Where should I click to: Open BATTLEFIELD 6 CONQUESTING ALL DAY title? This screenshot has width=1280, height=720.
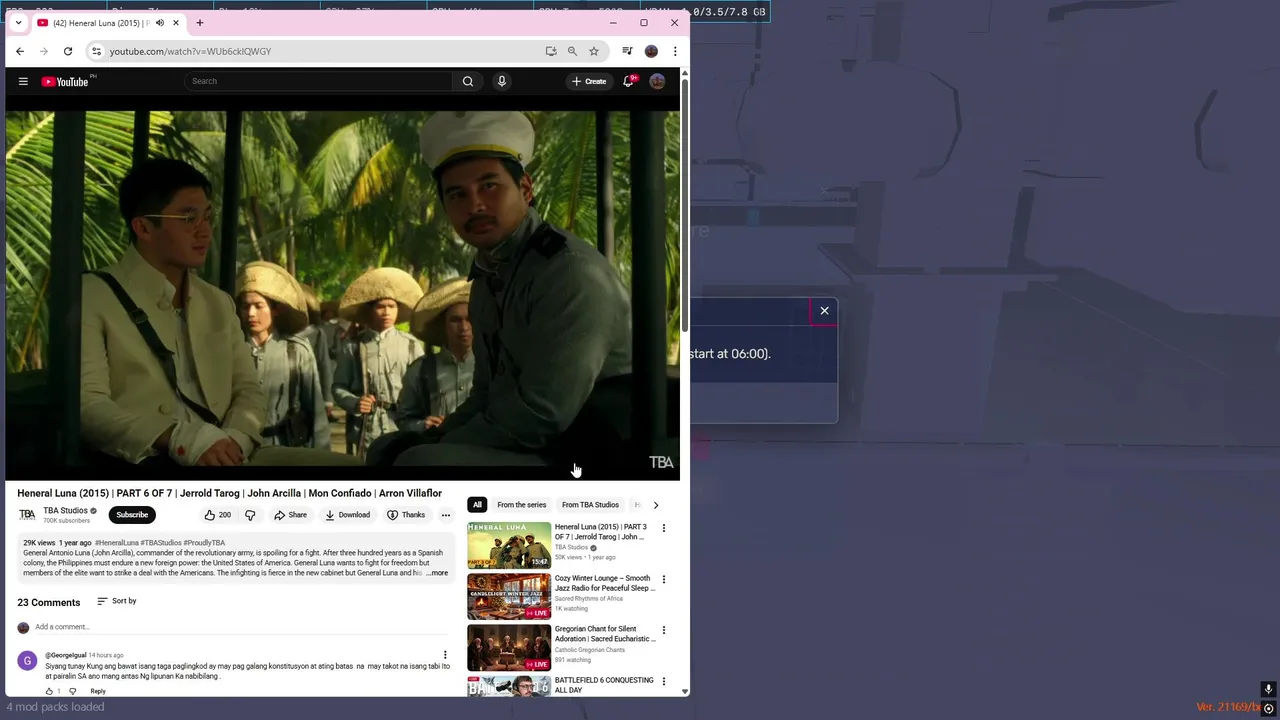(x=604, y=685)
